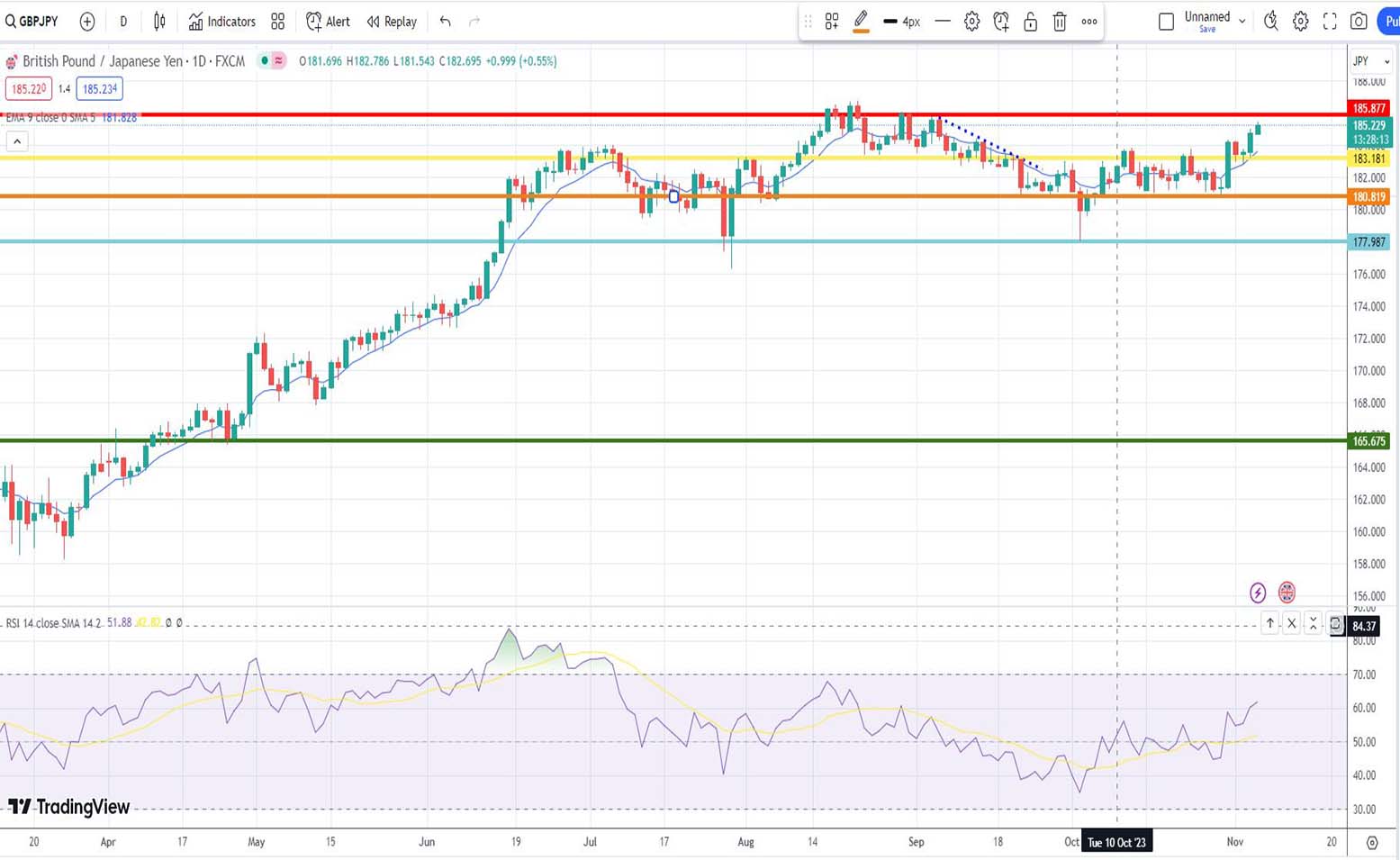Delete the selected drawing with trash icon
Screen dimensions: 1400x860
point(1060,22)
